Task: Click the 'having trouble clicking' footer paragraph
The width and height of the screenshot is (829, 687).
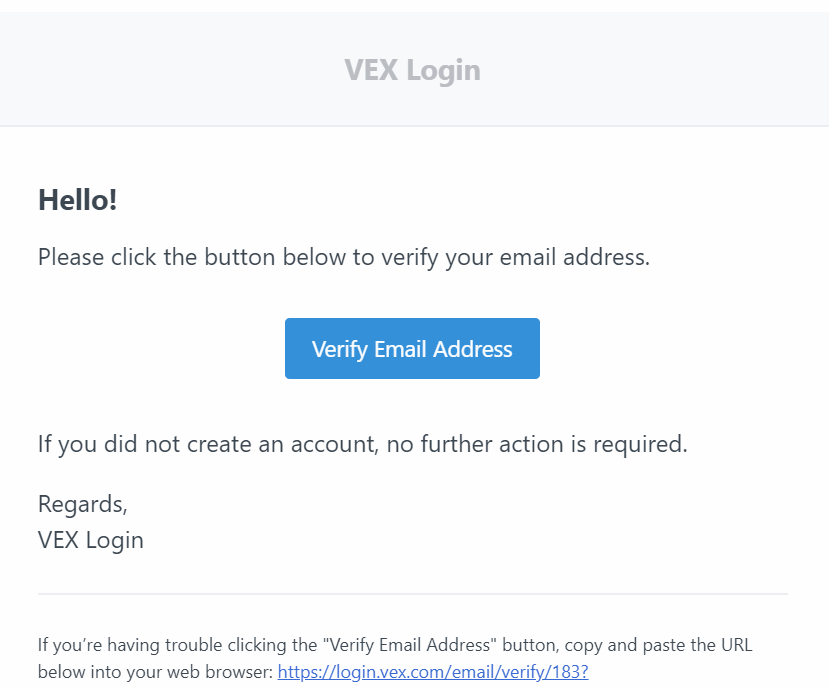Action: point(394,658)
